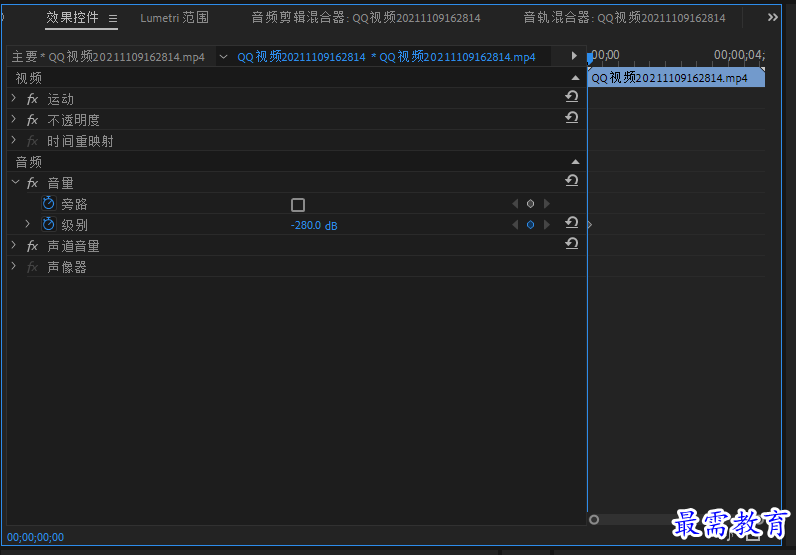Toggle the fx icon for 声像器
Viewport: 796px width, 555px height.
[x=32, y=267]
